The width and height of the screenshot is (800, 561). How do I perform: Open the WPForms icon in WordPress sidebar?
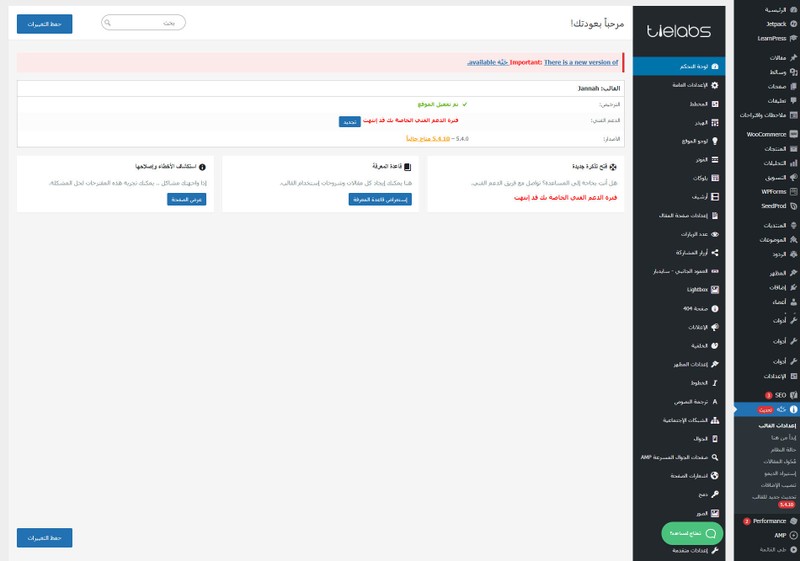click(x=793, y=192)
